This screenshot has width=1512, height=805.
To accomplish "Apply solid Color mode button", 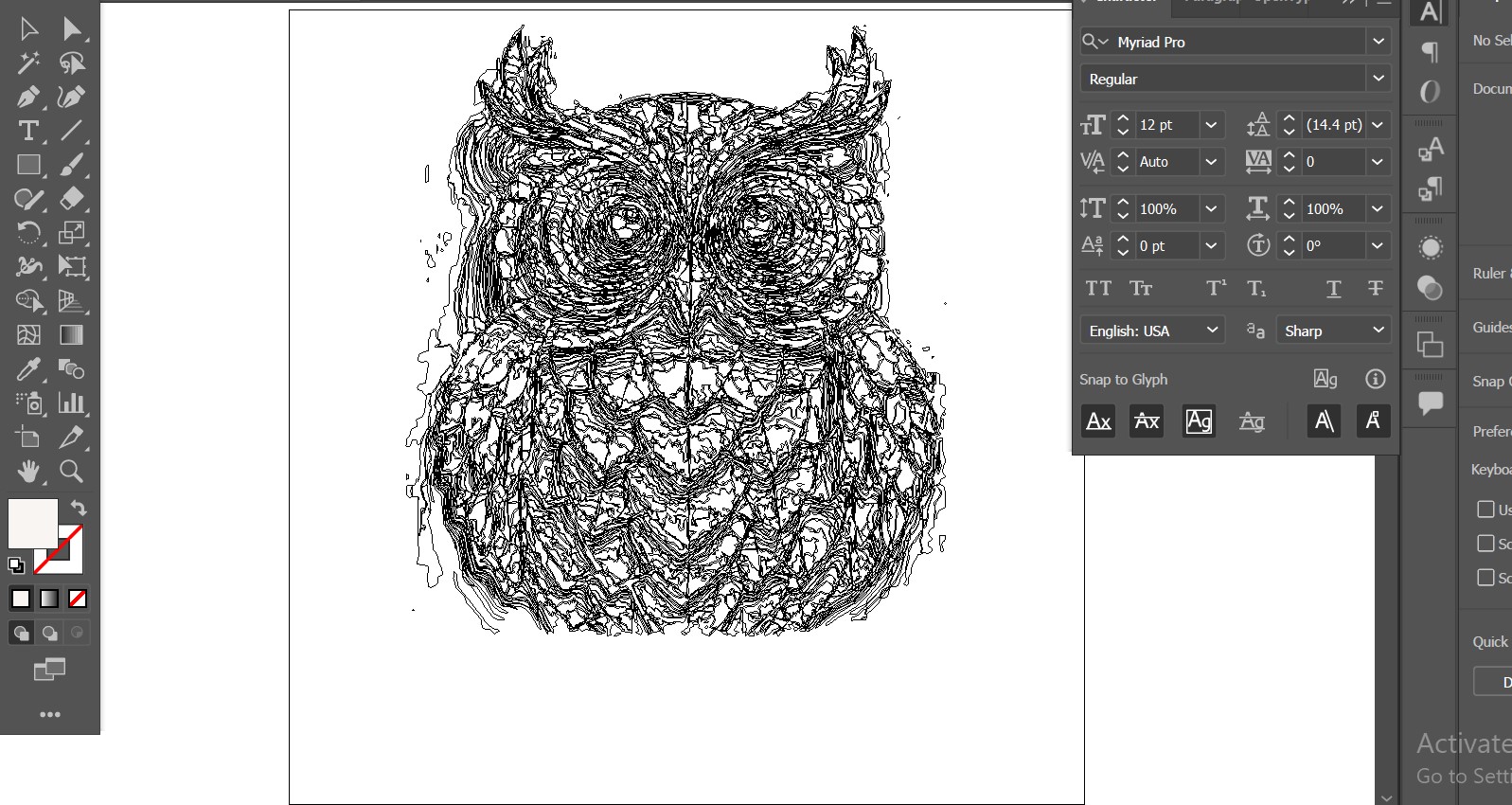I will [x=21, y=599].
